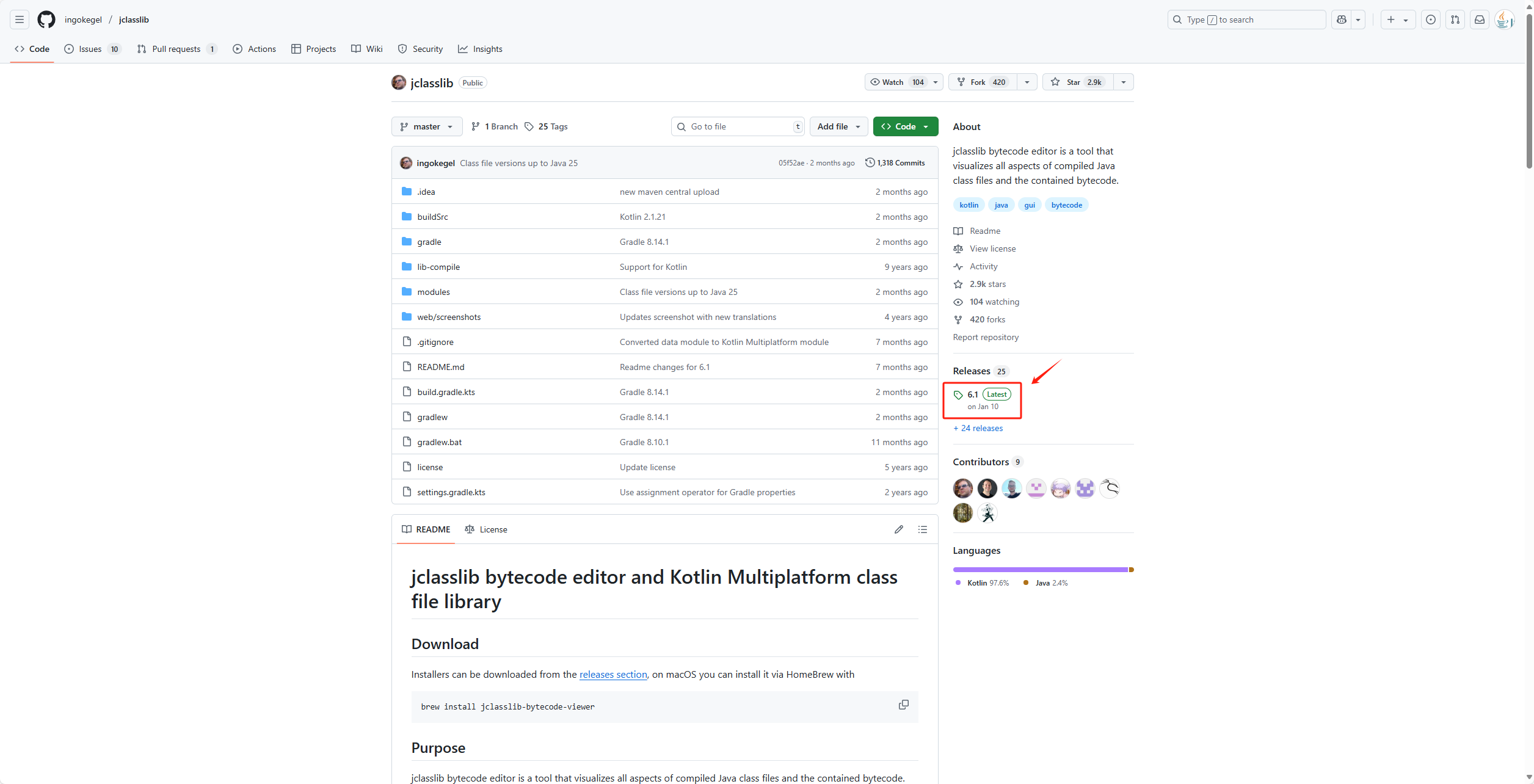Switch to the Security tab
The width and height of the screenshot is (1534, 784).
(420, 49)
